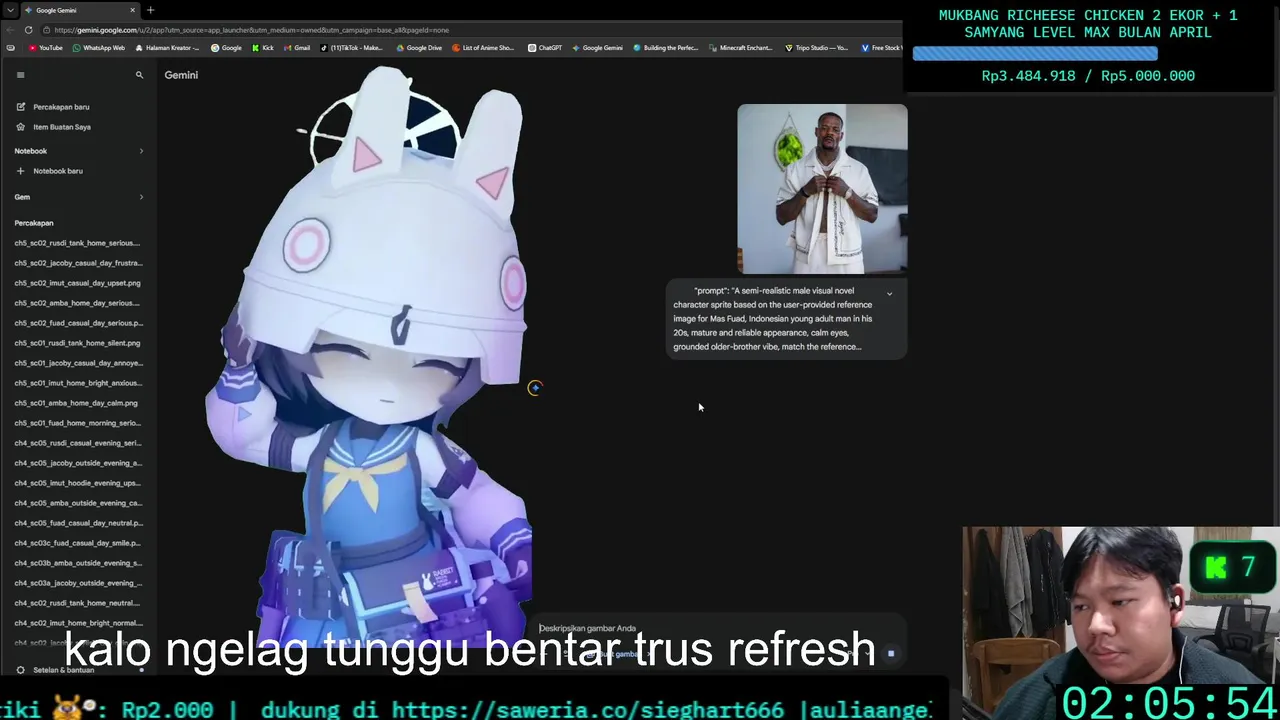Open the TikTok bookmark
This screenshot has width=1280, height=720.
pos(352,48)
